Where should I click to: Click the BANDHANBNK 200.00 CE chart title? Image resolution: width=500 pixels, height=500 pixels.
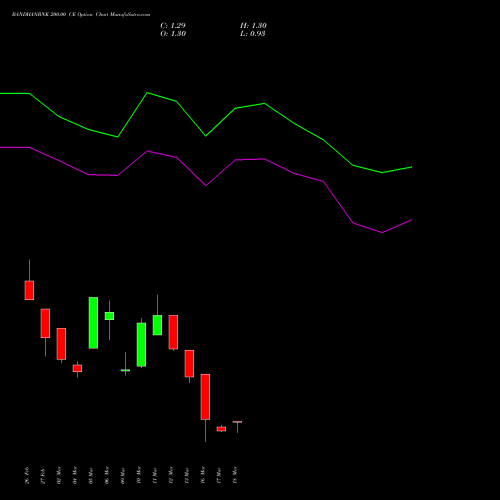point(81,15)
